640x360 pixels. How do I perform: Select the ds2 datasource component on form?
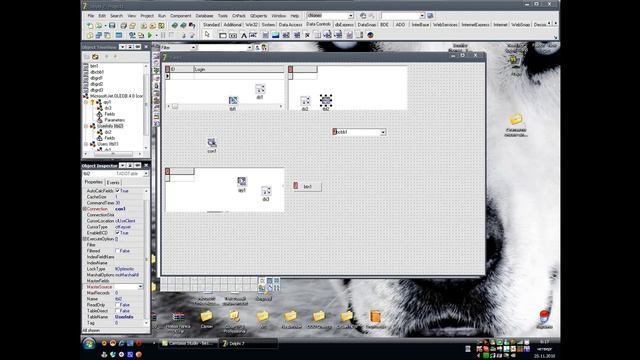click(305, 100)
